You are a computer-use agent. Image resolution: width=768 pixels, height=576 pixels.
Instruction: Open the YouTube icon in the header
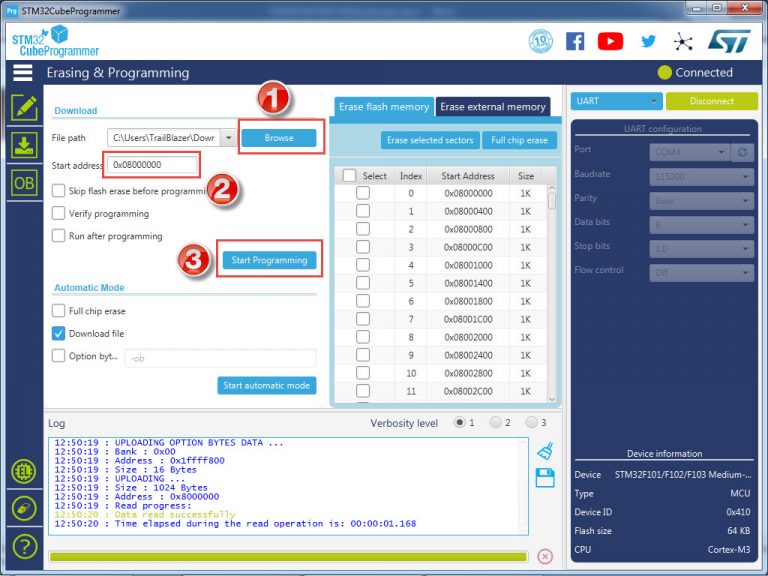(x=610, y=41)
